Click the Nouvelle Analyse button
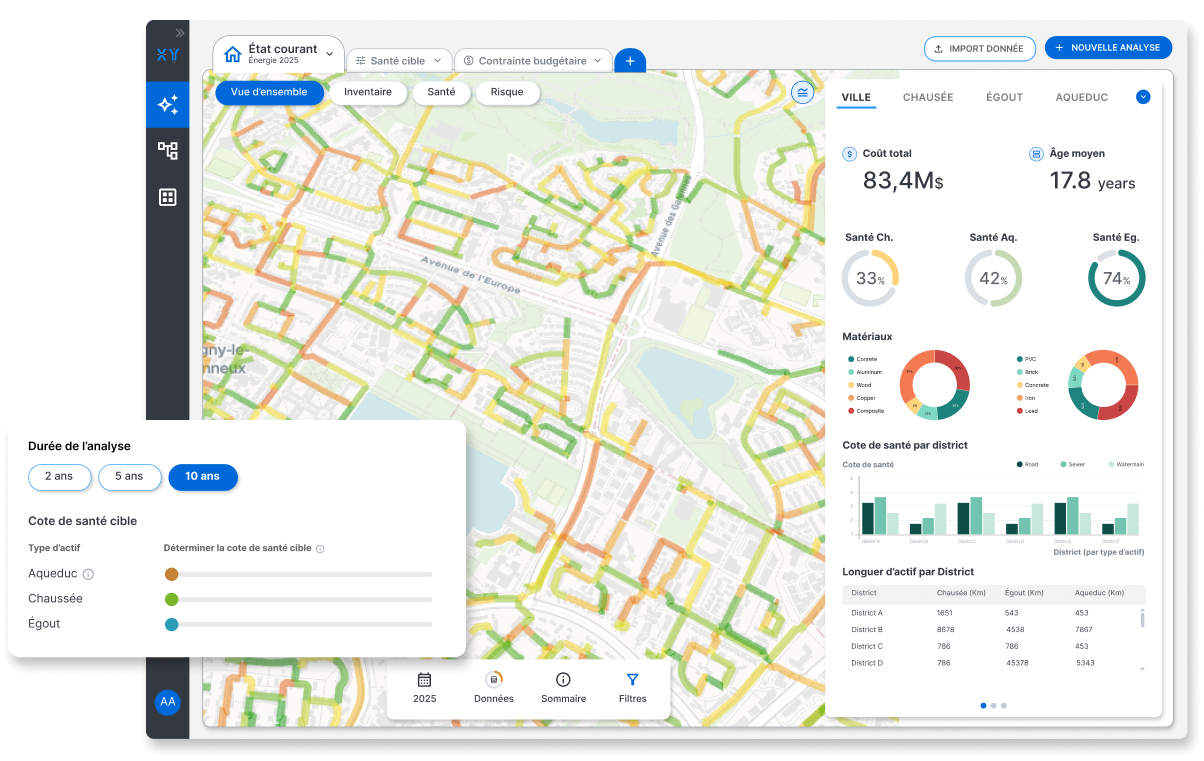Image resolution: width=1204 pixels, height=761 pixels. point(1109,48)
